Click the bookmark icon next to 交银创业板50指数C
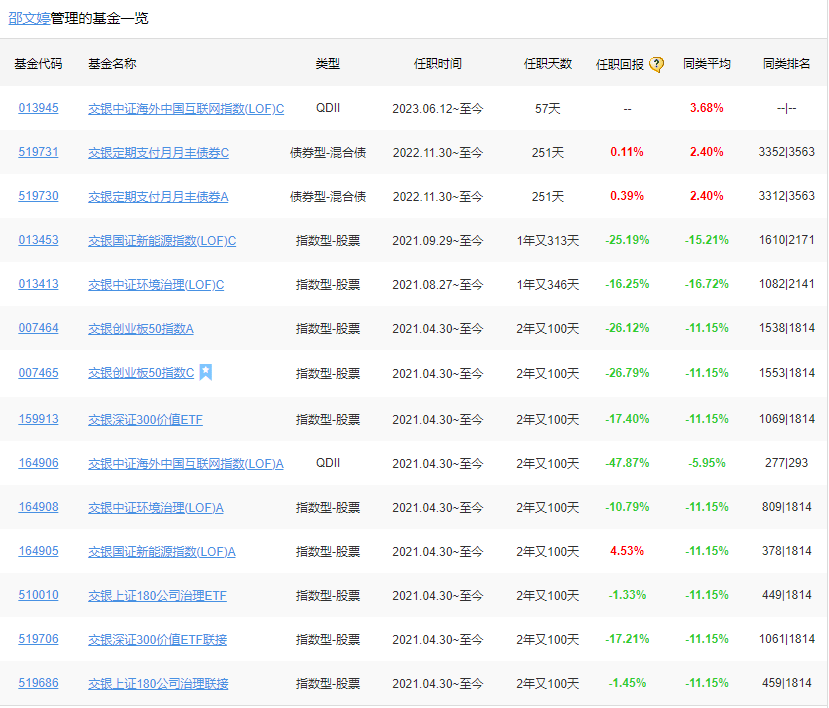The height and width of the screenshot is (708, 829). click(x=206, y=373)
